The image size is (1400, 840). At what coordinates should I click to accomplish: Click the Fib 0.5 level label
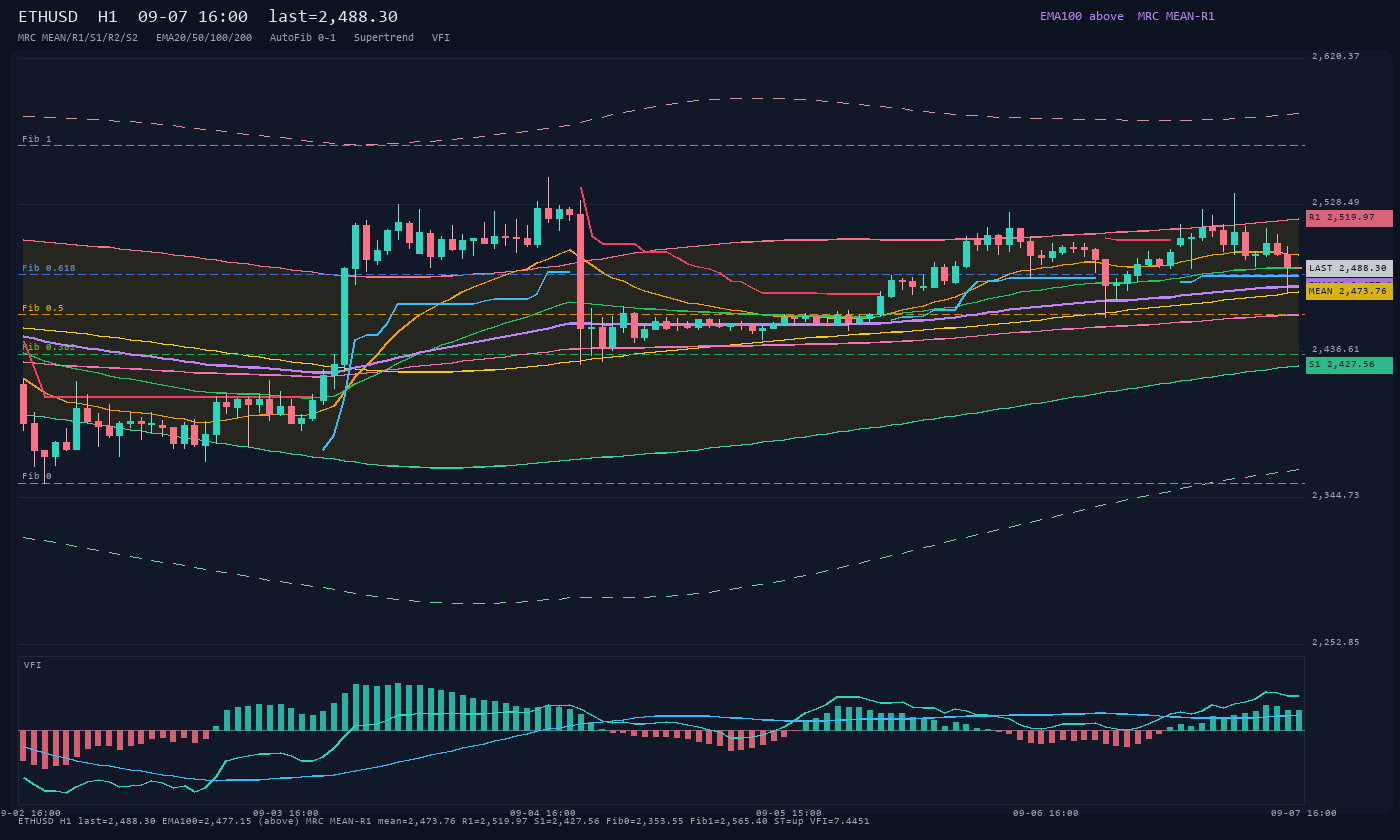click(x=43, y=308)
